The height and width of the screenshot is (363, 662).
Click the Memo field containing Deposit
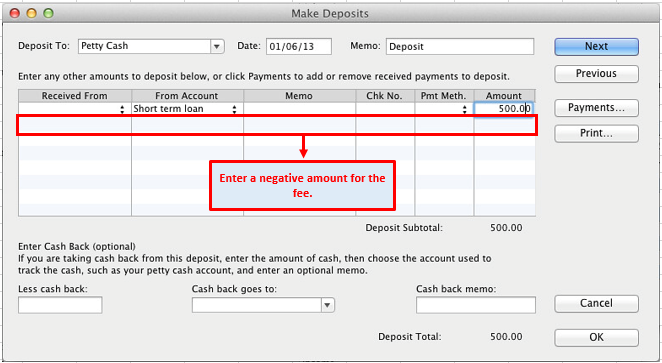[460, 46]
